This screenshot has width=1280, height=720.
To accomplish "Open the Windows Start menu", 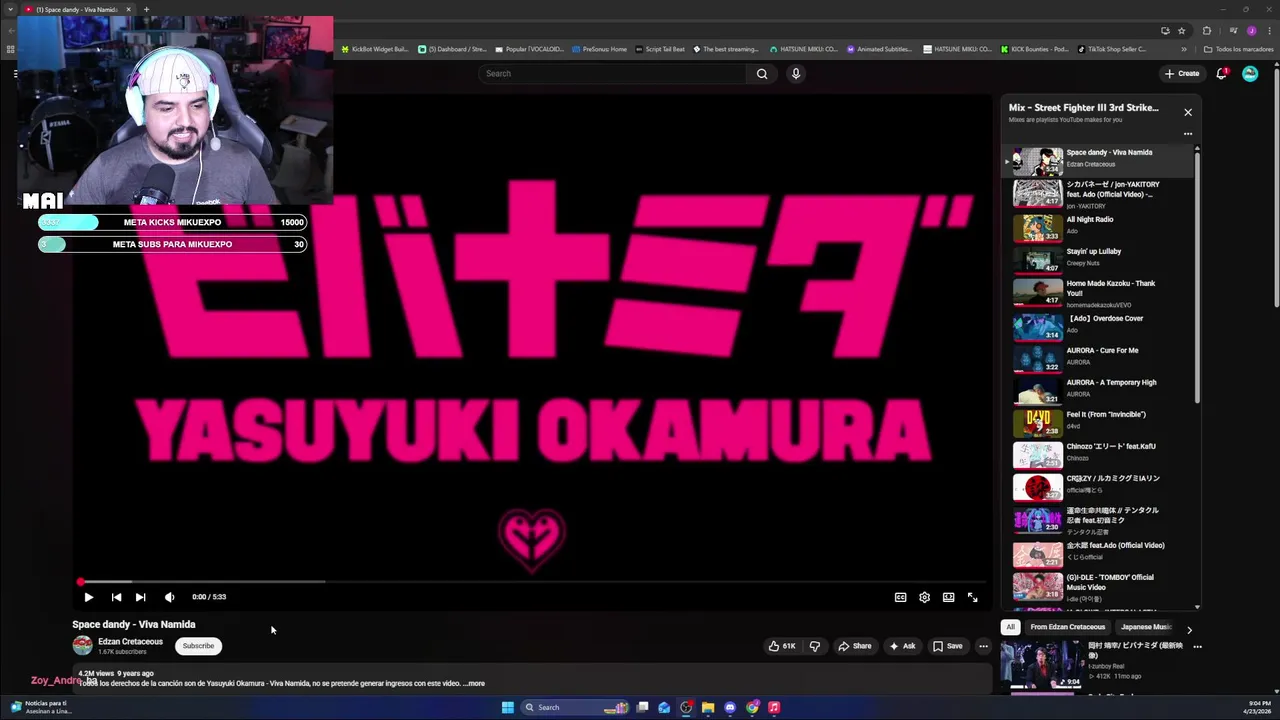I will click(507, 707).
